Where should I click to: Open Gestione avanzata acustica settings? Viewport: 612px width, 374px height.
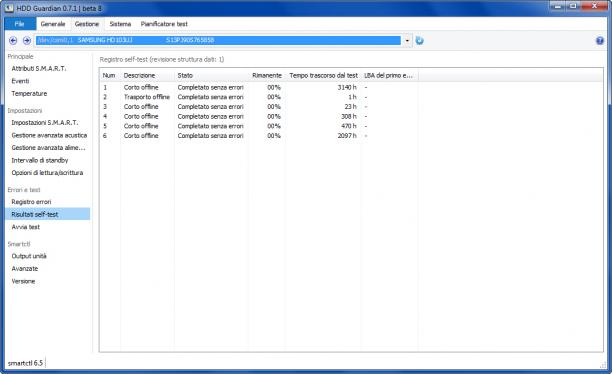(49, 135)
